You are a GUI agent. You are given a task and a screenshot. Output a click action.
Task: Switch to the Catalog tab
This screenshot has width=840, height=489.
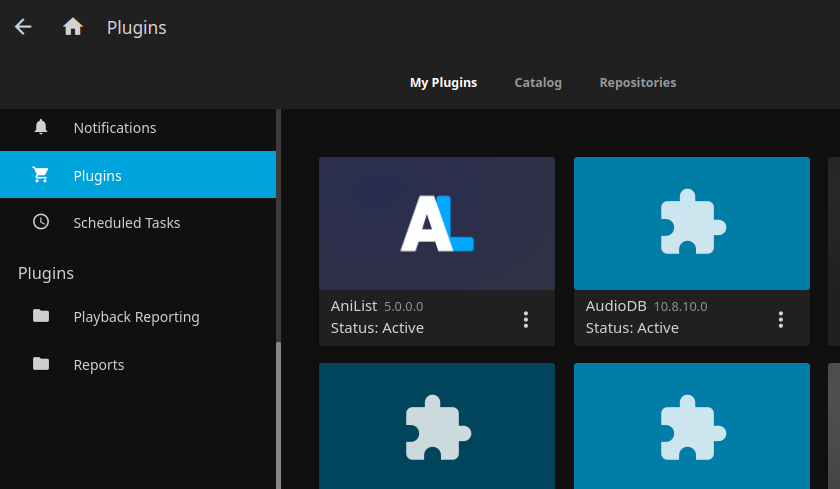click(538, 82)
